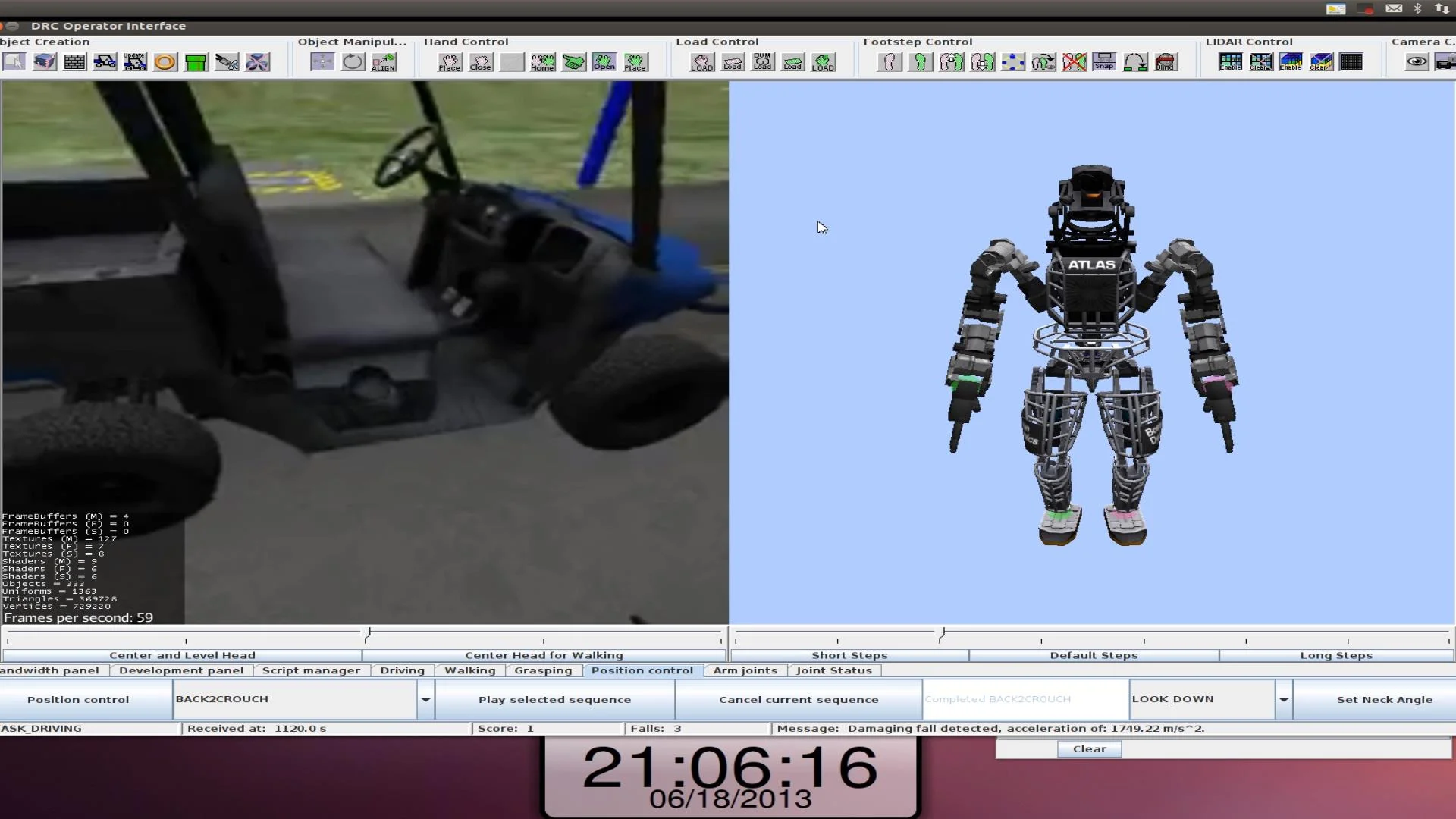Click the Clear message button

1089,748
